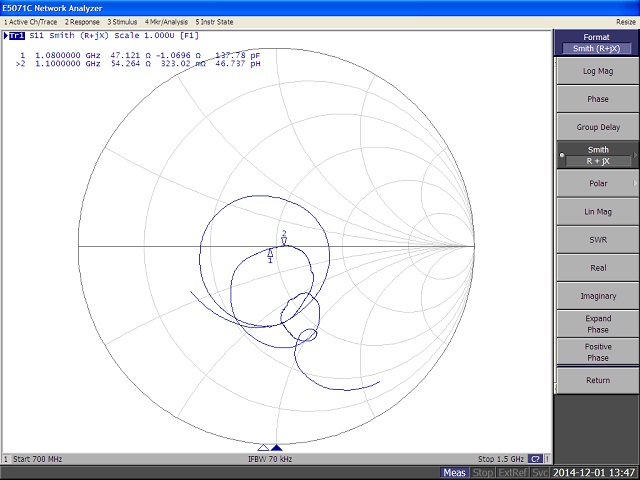The height and width of the screenshot is (480, 640).
Task: Click the Meas status indicator
Action: pos(454,473)
